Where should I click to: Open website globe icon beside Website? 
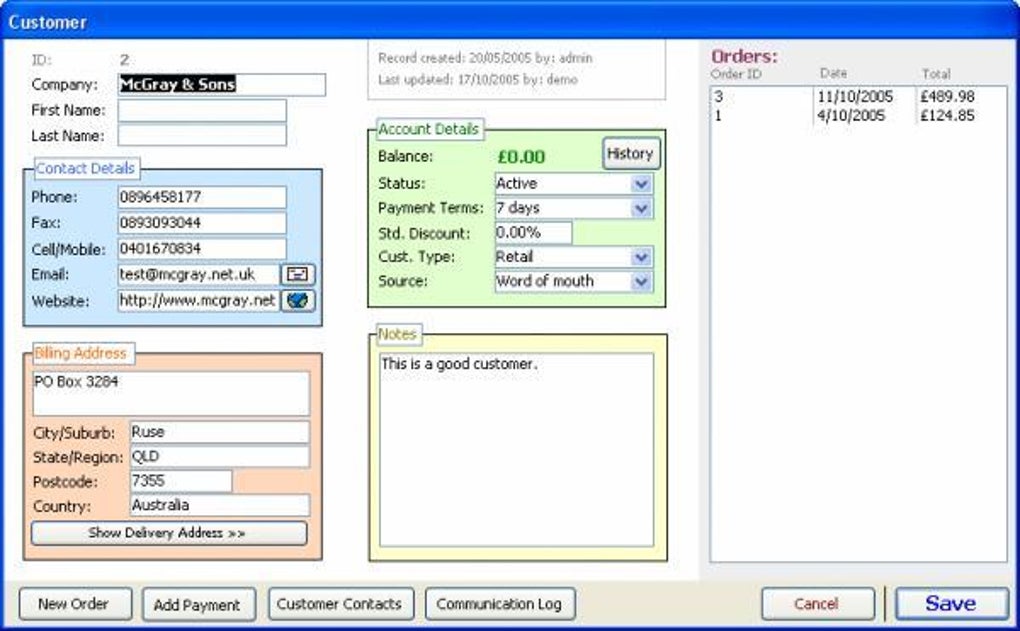tap(298, 301)
